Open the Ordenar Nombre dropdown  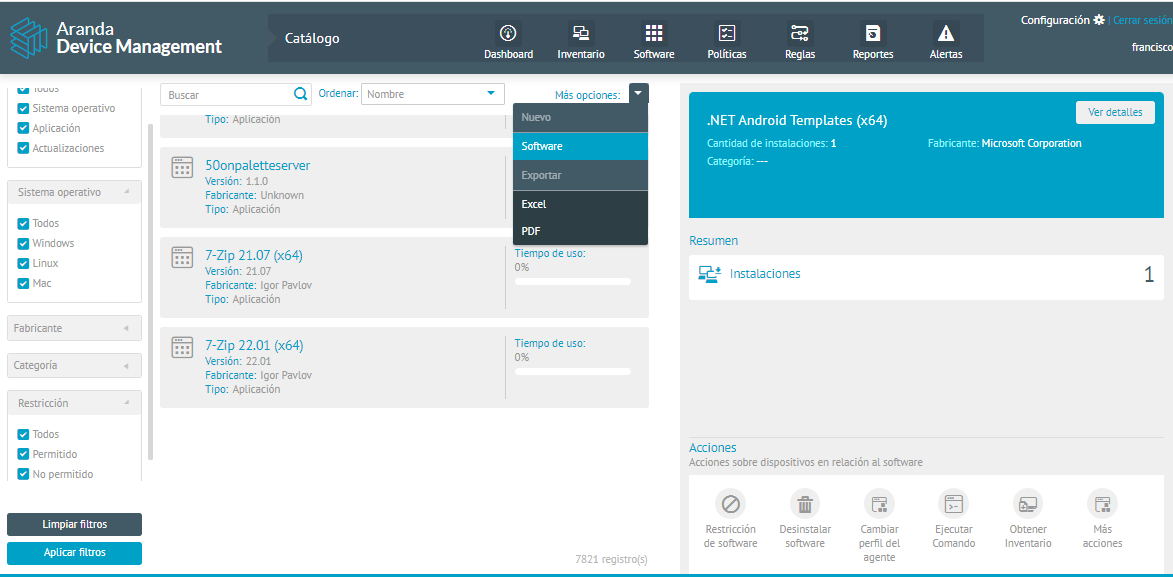click(433, 94)
